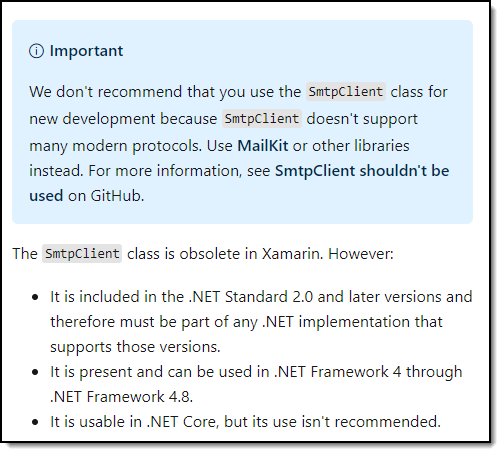This screenshot has height=454, width=502.
Task: Select SmtpClient code before 'class for'
Action: tap(346, 92)
